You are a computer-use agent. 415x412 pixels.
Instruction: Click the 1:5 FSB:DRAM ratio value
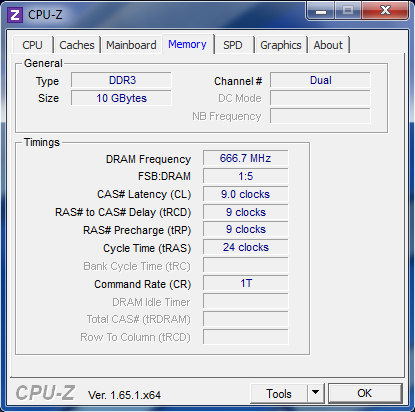point(246,176)
